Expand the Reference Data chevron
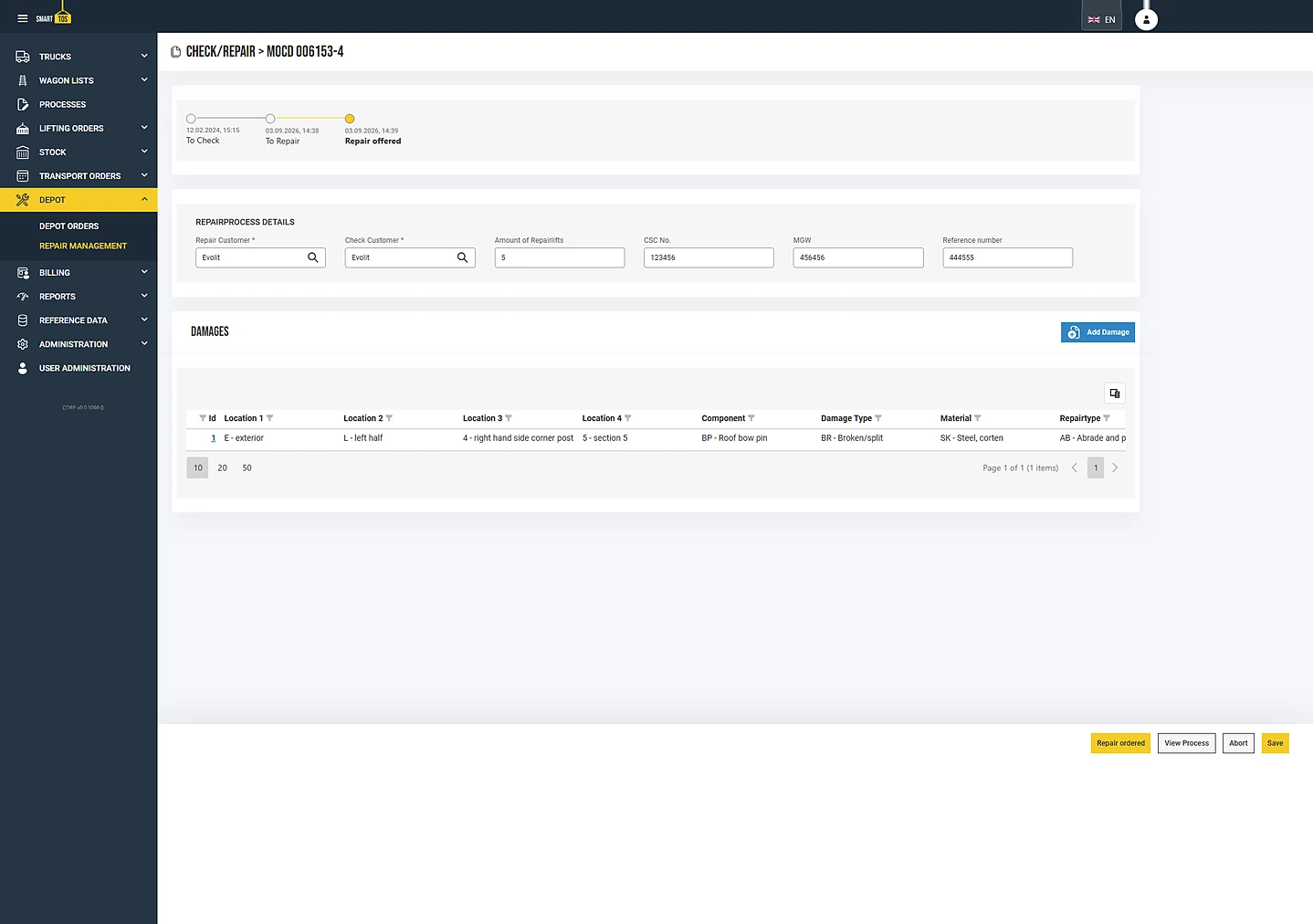This screenshot has width=1313, height=924. 144,319
